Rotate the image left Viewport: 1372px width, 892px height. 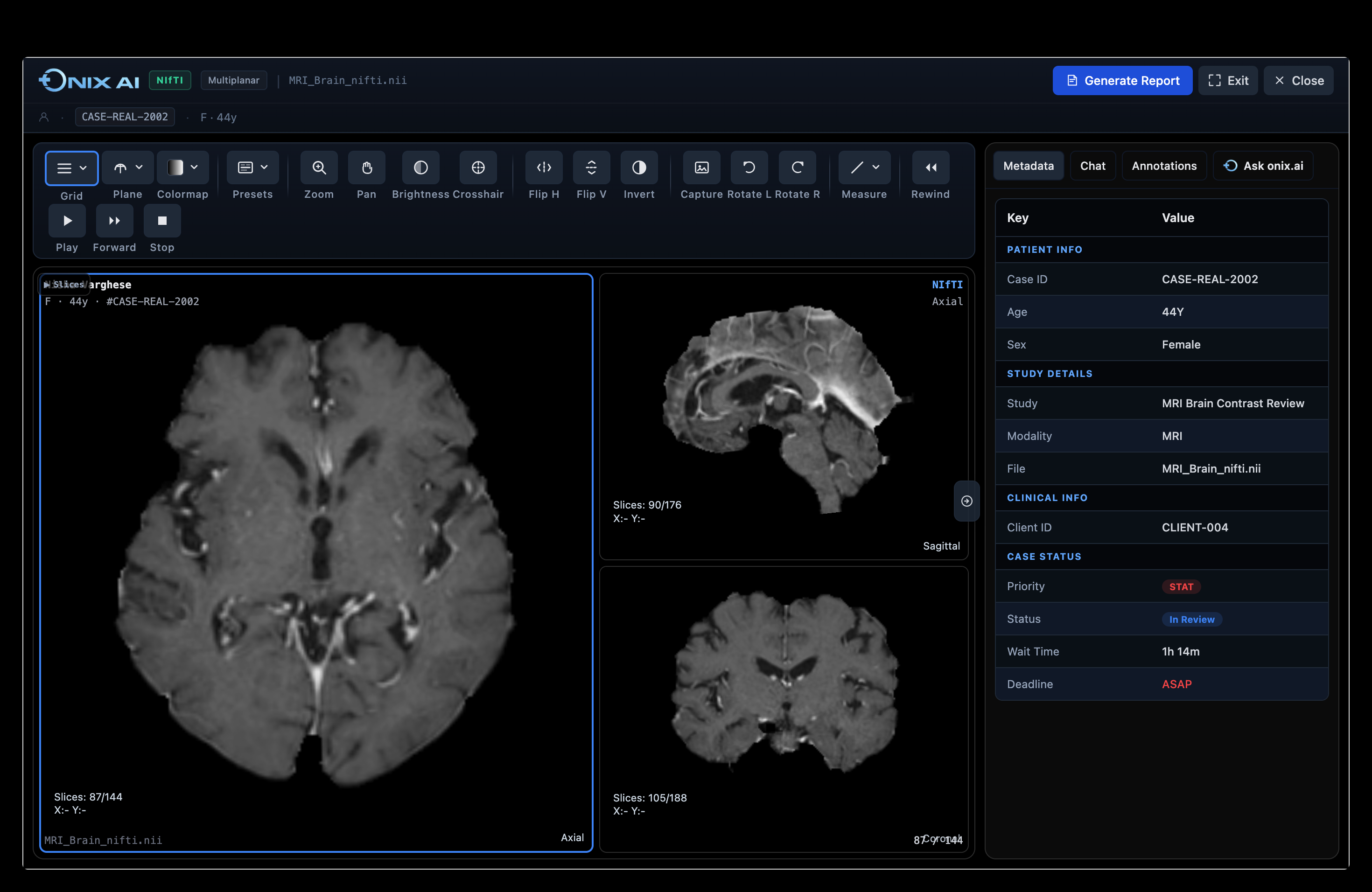pyautogui.click(x=748, y=168)
